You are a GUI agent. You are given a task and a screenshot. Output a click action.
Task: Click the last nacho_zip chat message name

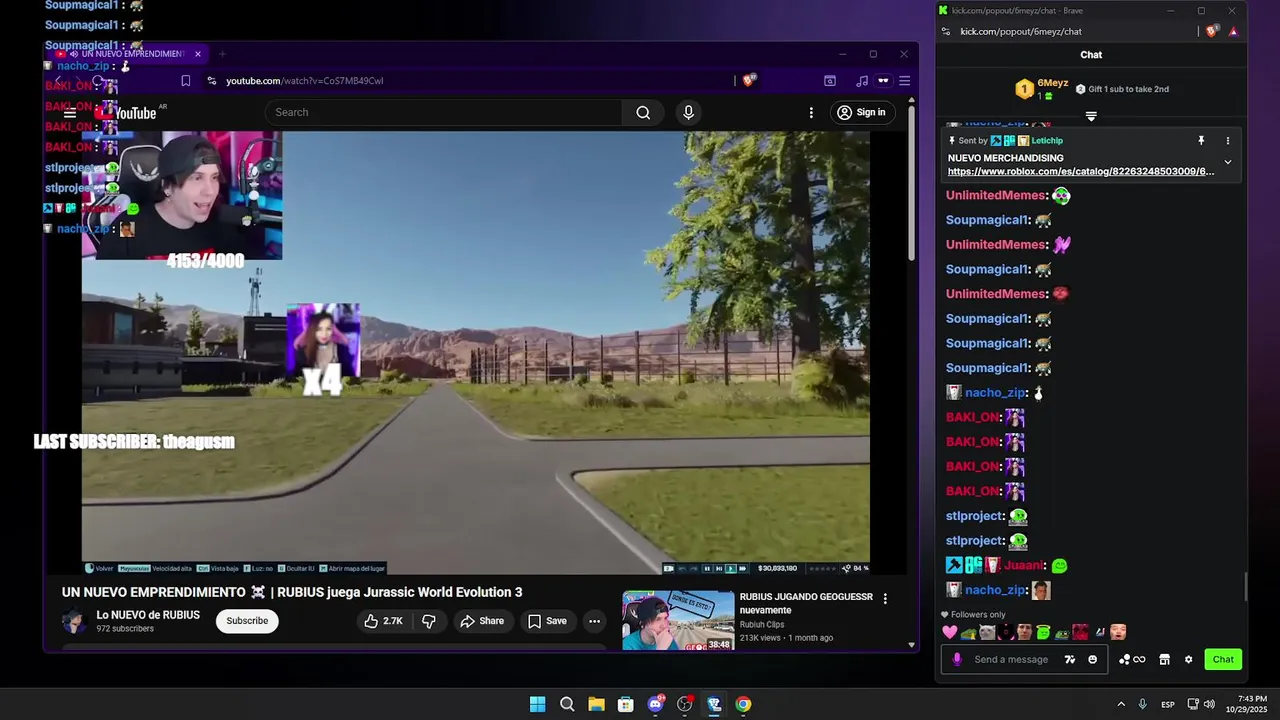(x=995, y=590)
